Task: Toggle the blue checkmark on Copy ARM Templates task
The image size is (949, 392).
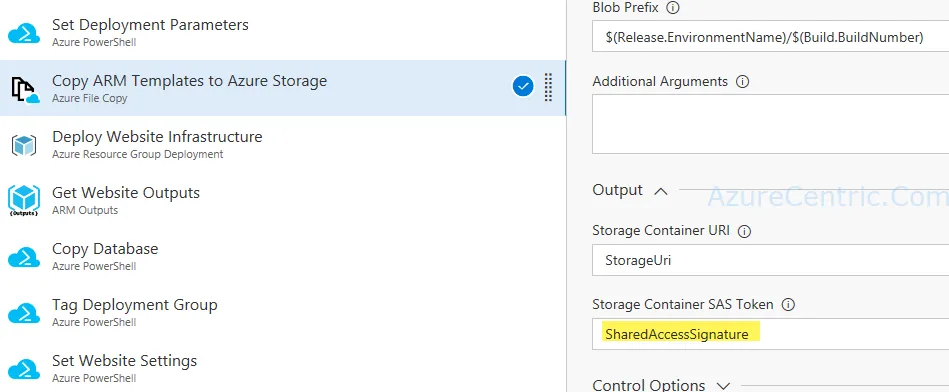Action: pos(523,87)
